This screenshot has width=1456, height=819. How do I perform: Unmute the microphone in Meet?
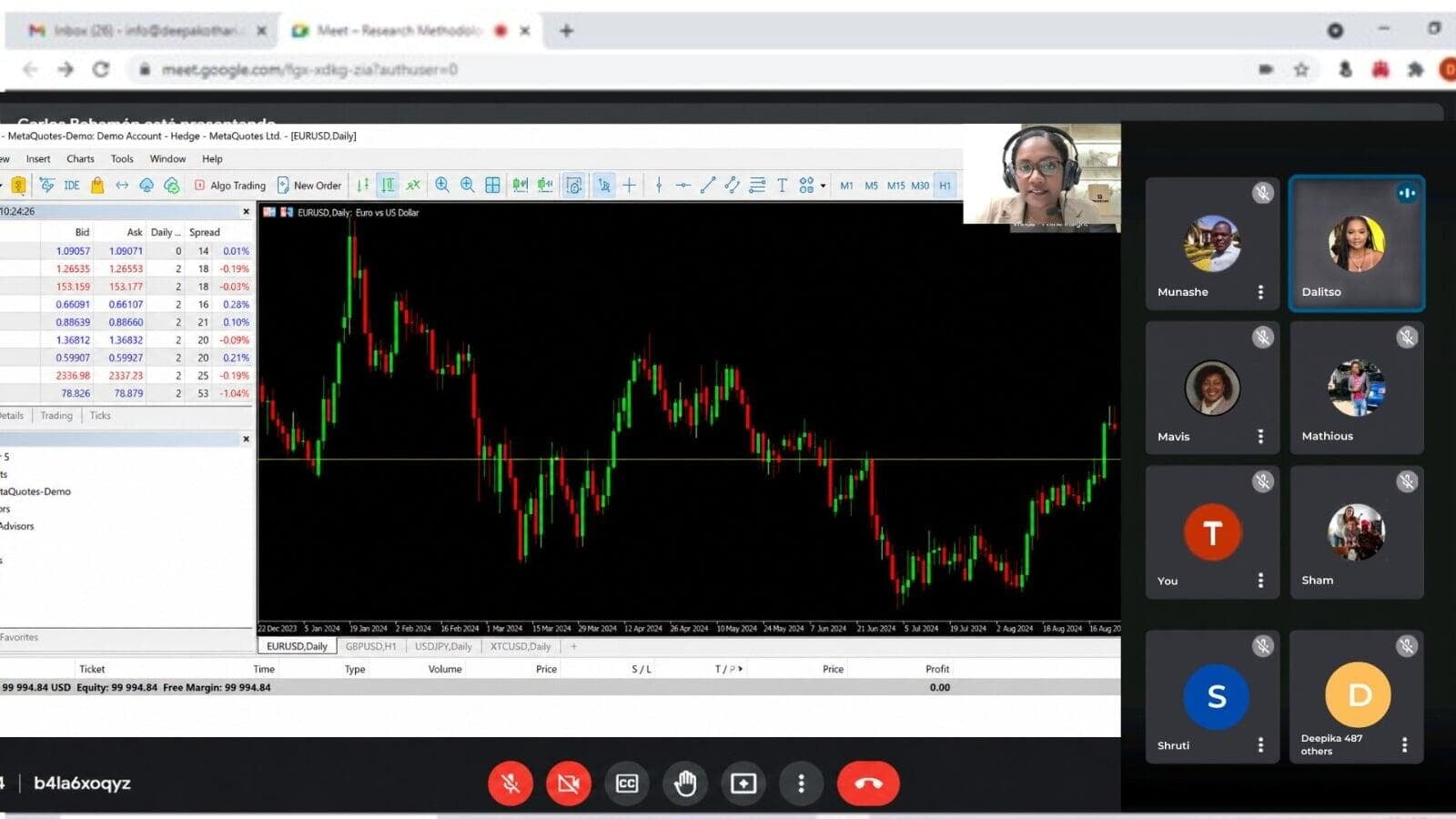pos(511,783)
